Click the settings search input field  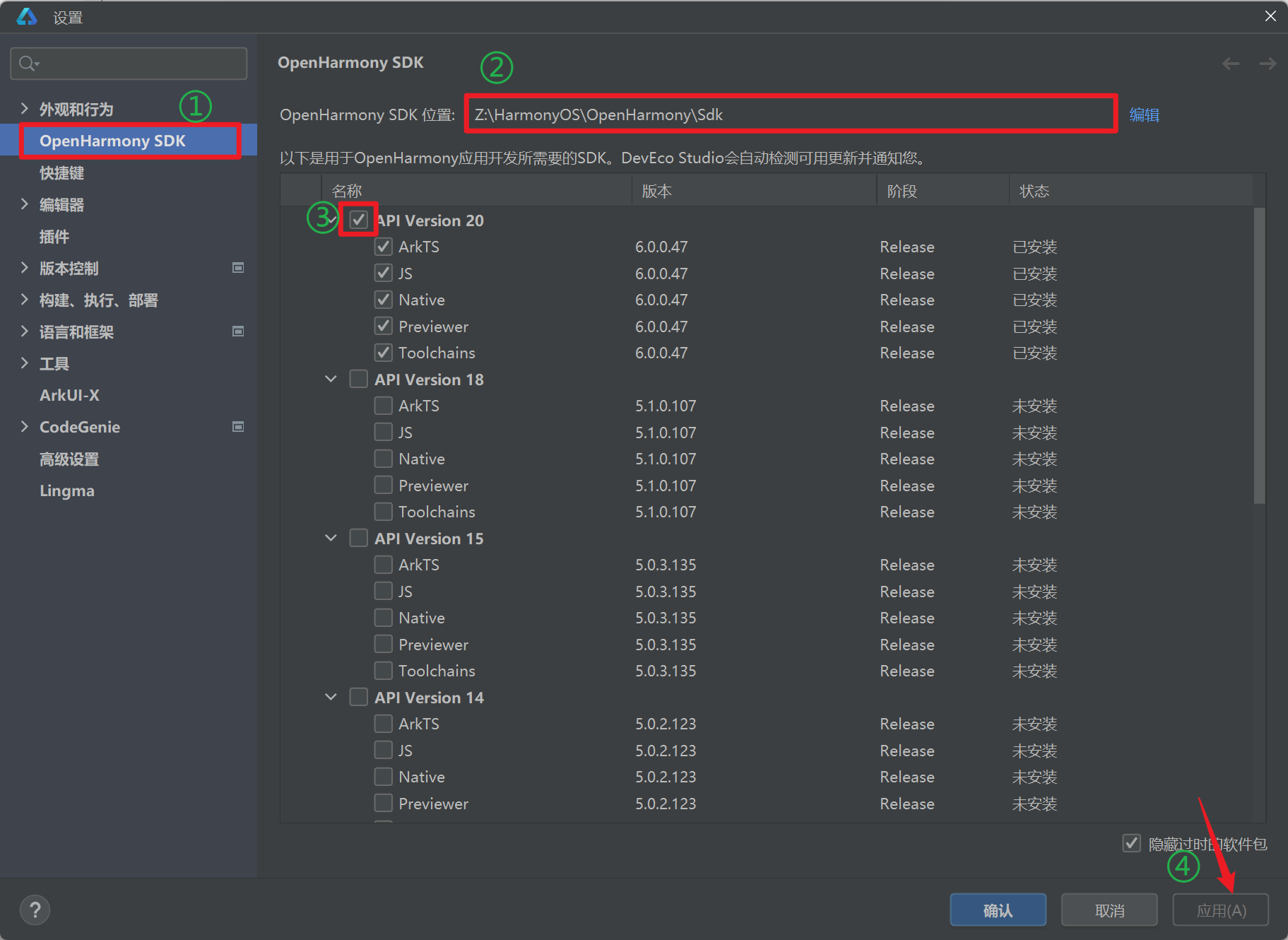(x=129, y=64)
